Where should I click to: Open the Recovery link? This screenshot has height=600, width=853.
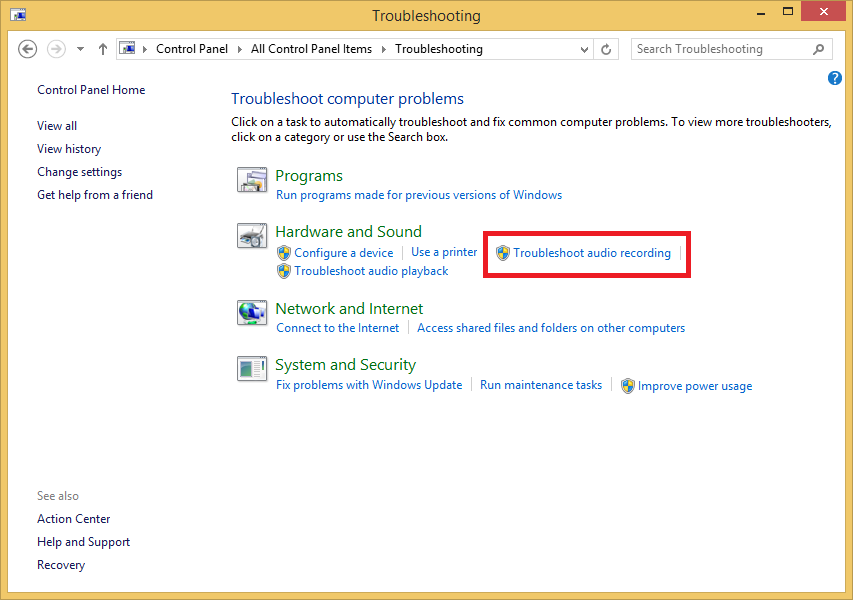click(x=61, y=565)
